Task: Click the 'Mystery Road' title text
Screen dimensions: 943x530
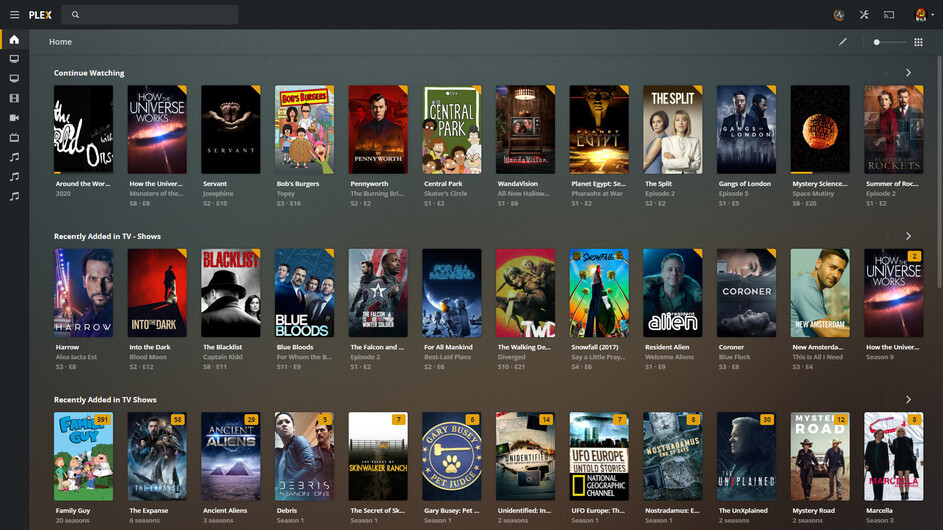Action: (813, 510)
